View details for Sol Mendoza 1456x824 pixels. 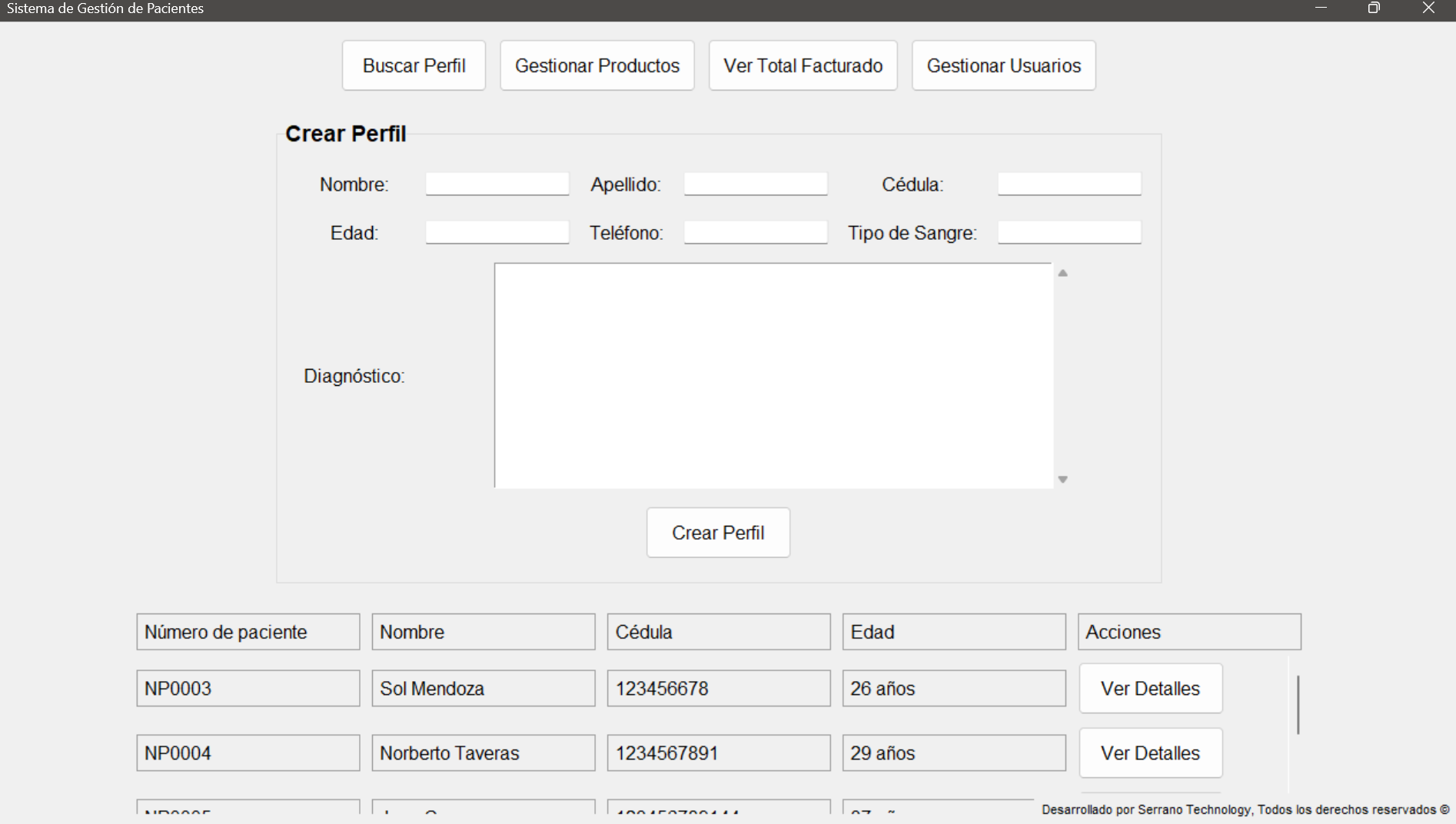1150,689
